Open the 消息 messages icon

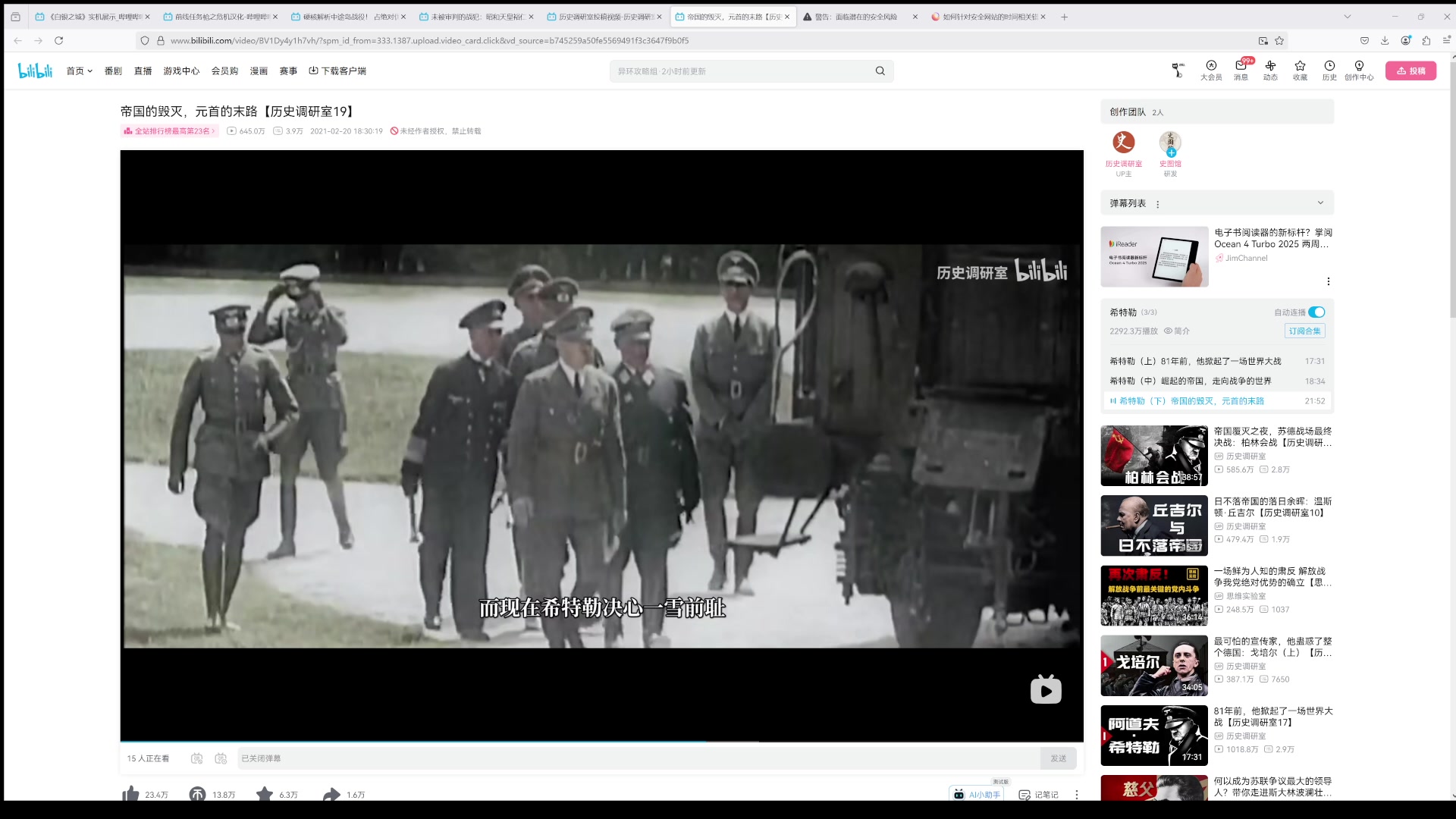(x=1241, y=71)
